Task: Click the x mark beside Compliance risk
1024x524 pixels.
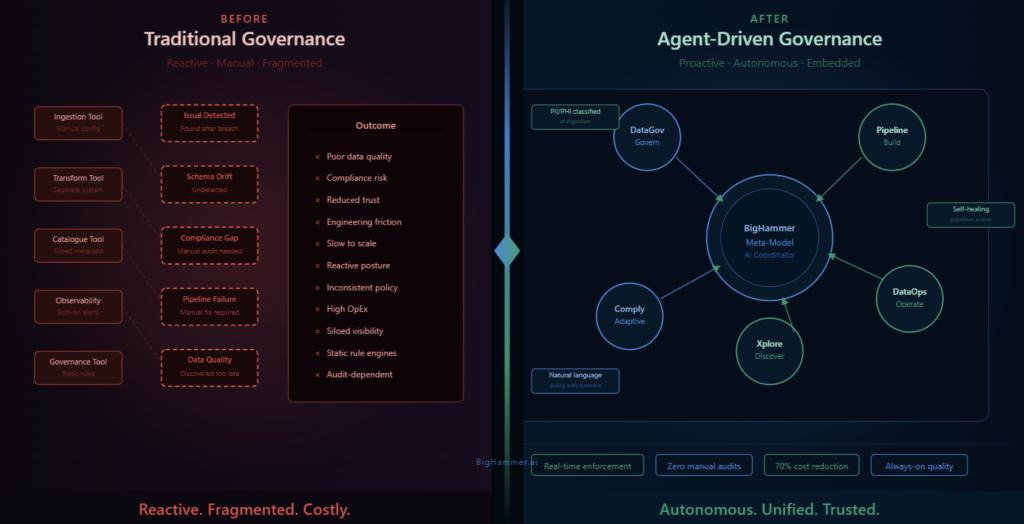Action: 317,178
